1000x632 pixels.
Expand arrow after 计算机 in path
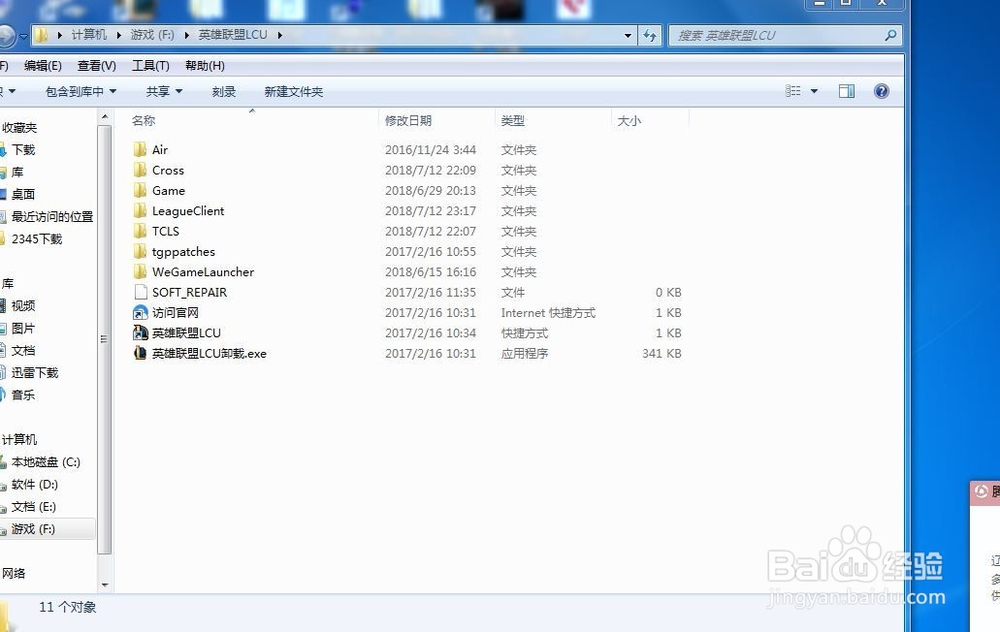tap(119, 35)
